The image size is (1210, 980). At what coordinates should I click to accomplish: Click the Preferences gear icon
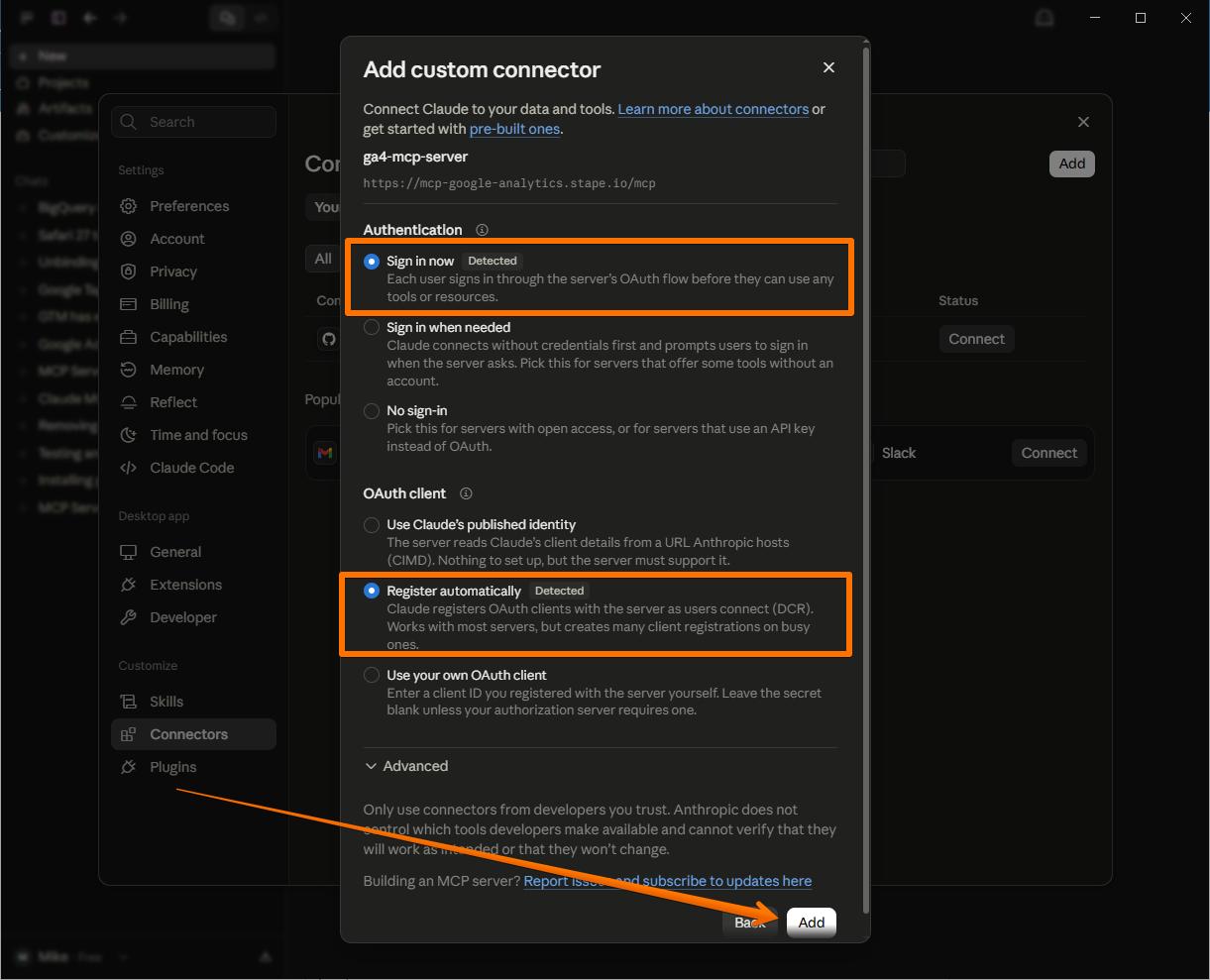coord(128,206)
